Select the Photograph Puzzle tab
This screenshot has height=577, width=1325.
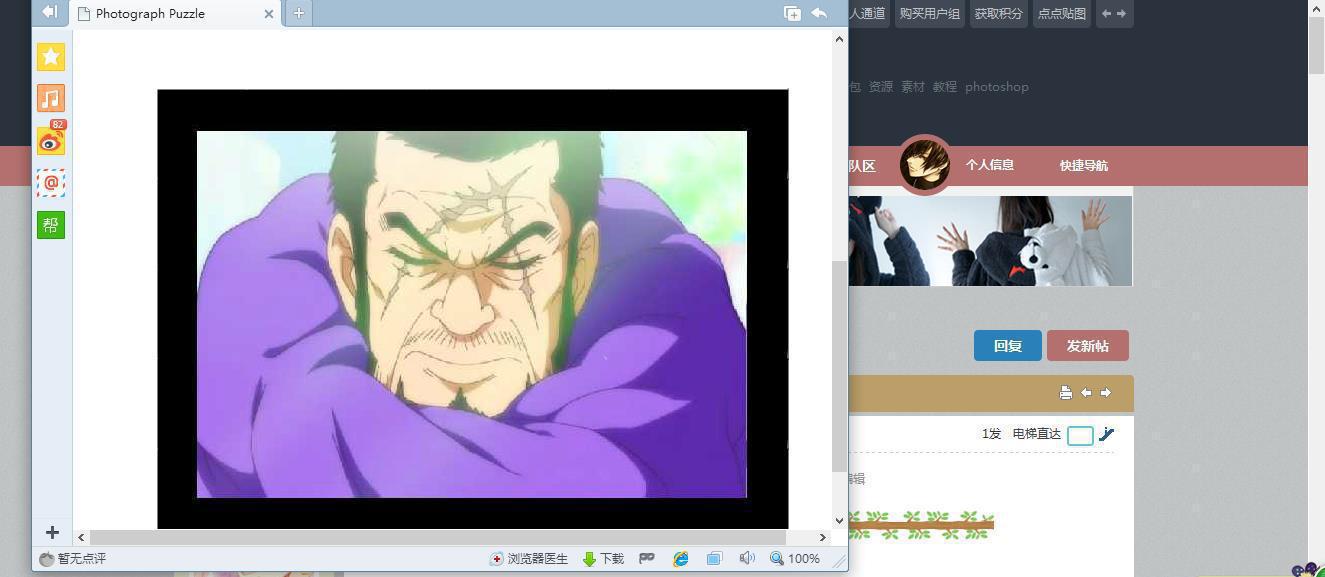[168, 14]
